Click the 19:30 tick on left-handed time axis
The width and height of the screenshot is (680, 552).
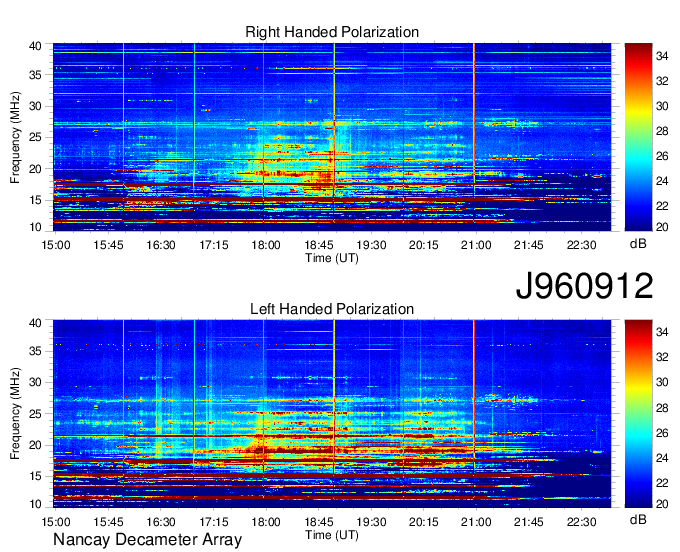point(371,522)
